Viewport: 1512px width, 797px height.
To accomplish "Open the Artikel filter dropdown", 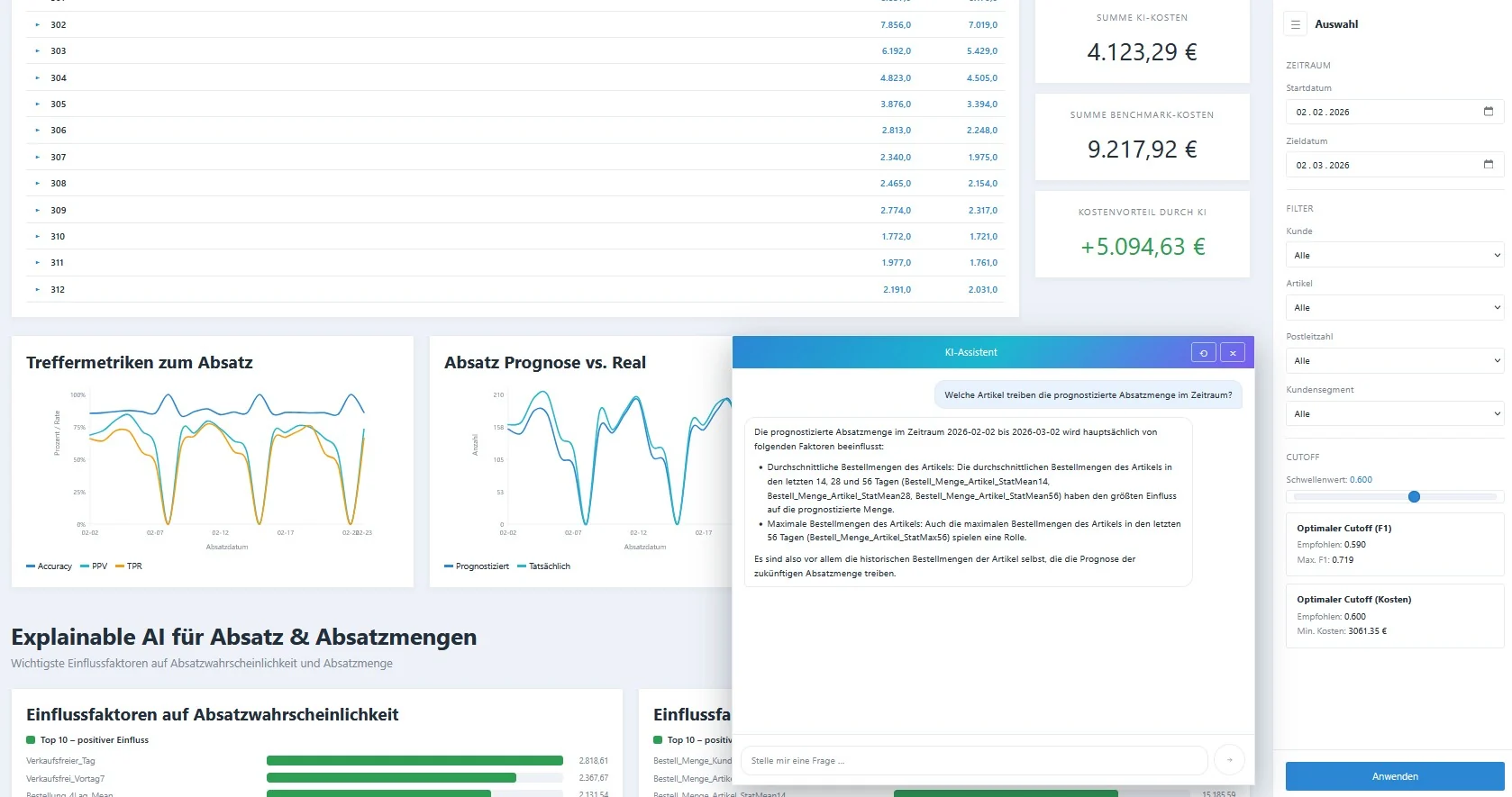I will click(x=1395, y=307).
